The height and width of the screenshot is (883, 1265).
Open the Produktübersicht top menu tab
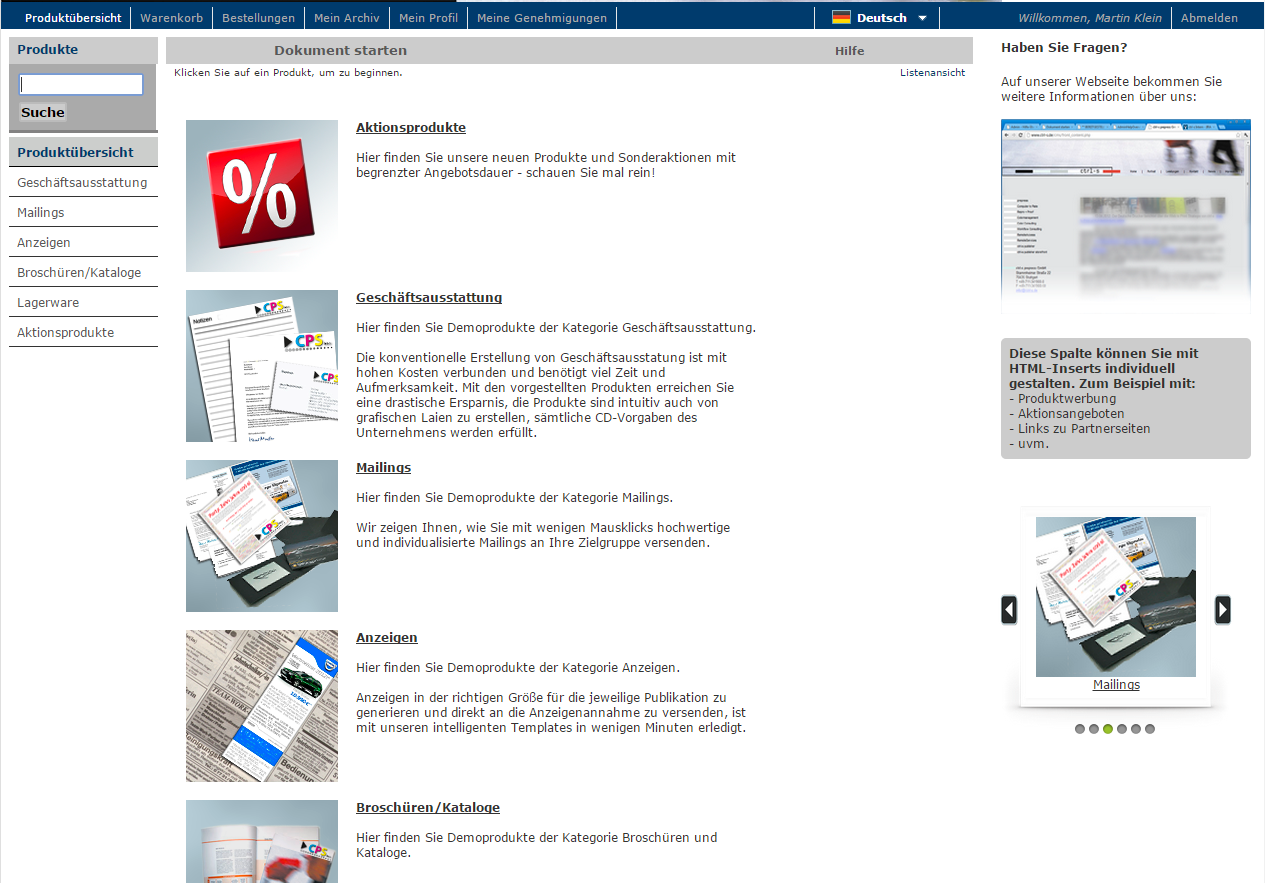click(x=73, y=18)
